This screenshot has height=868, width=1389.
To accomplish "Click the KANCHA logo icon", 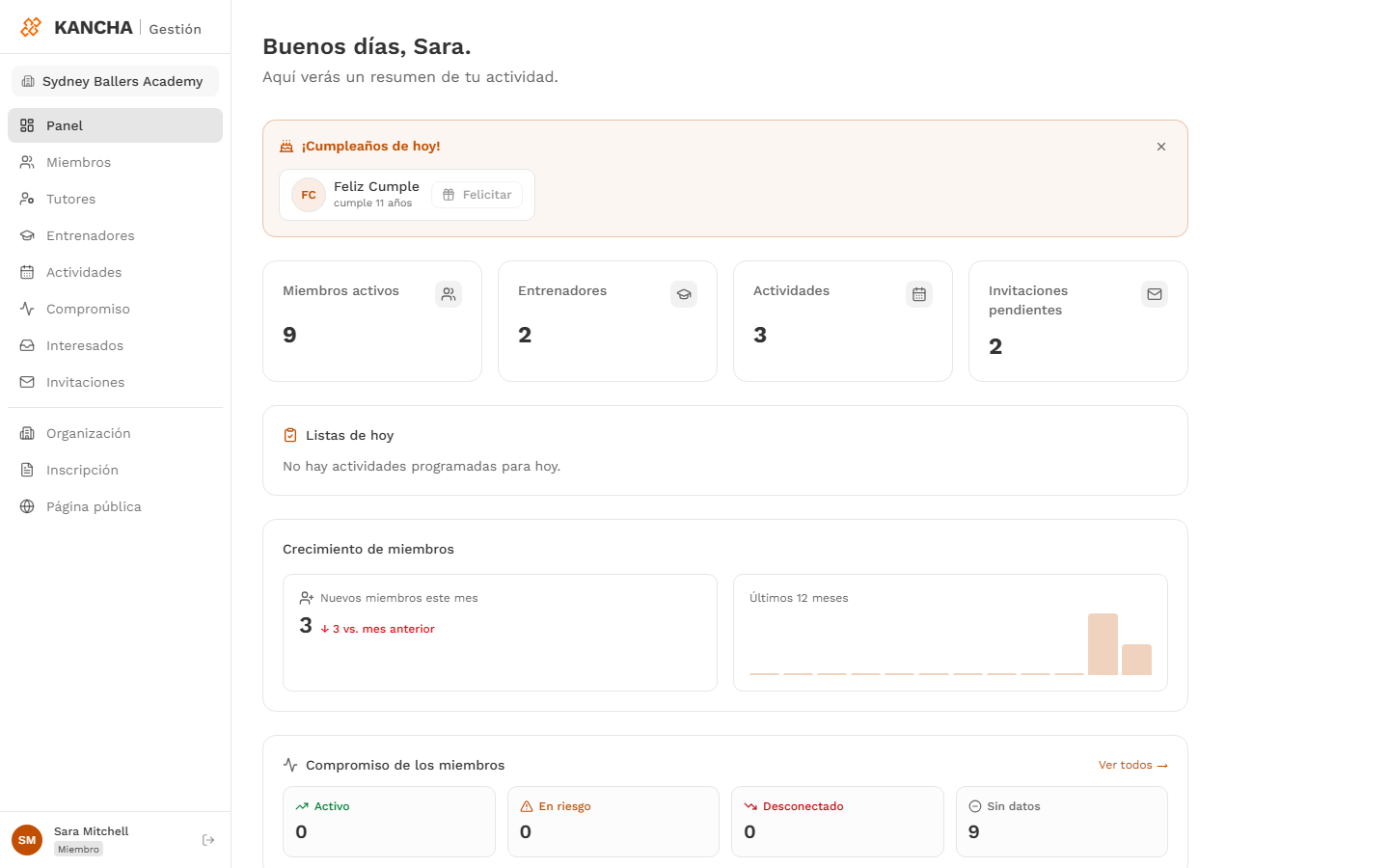I will [x=31, y=27].
